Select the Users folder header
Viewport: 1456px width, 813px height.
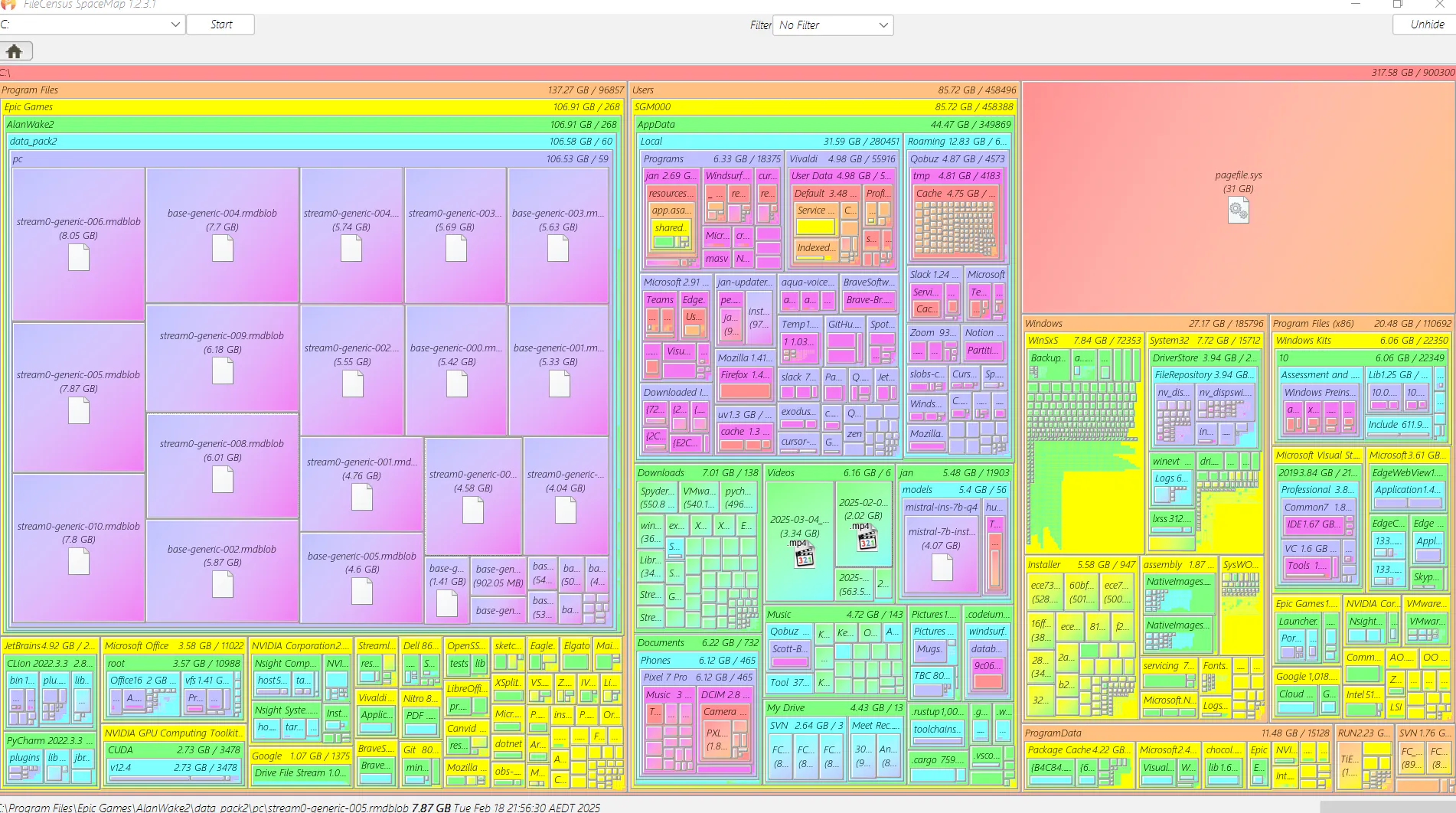coord(824,90)
